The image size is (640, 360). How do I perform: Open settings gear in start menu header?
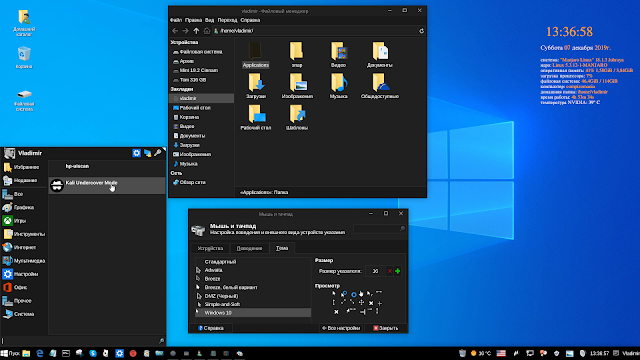pyautogui.click(x=136, y=153)
